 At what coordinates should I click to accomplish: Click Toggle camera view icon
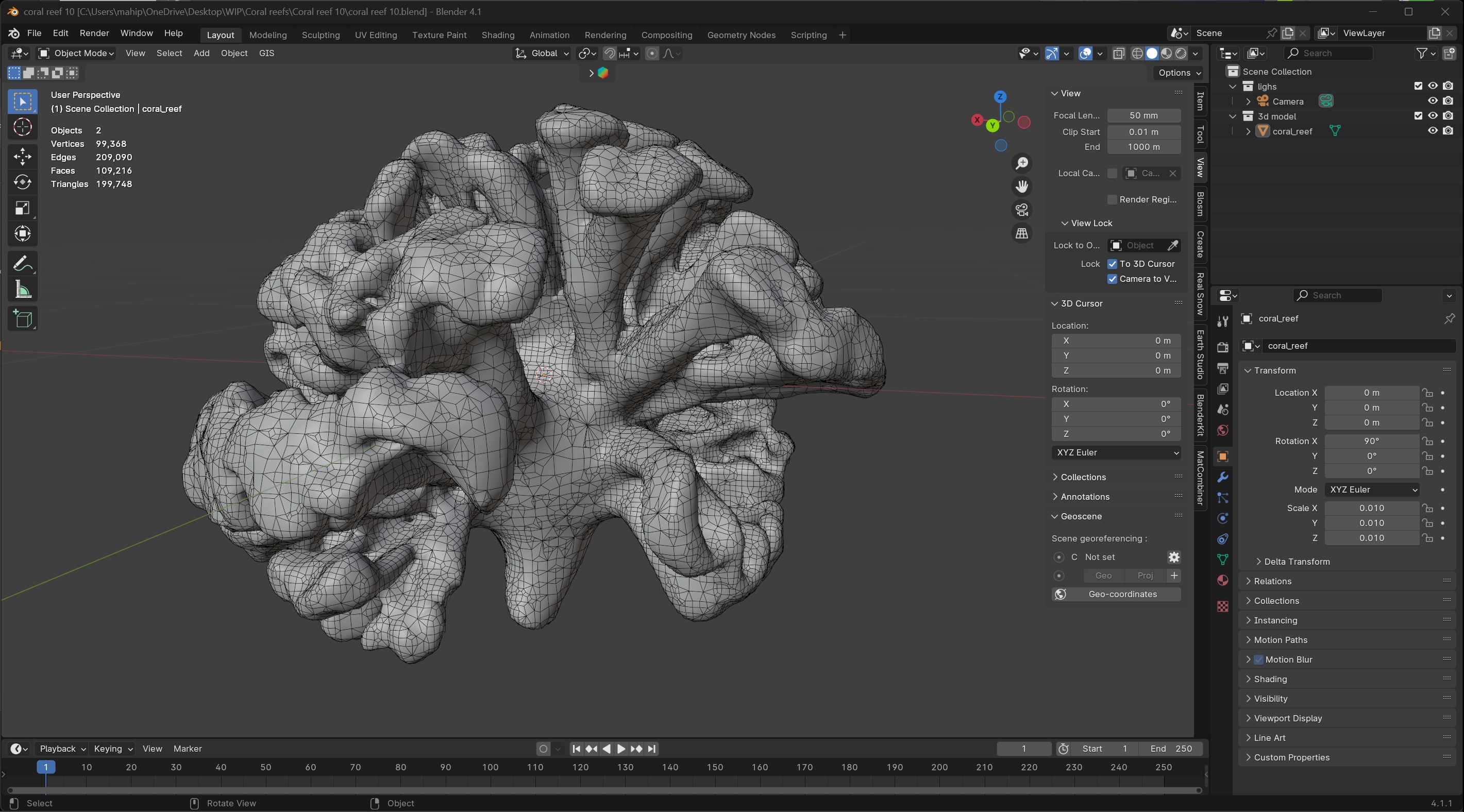(x=1022, y=210)
